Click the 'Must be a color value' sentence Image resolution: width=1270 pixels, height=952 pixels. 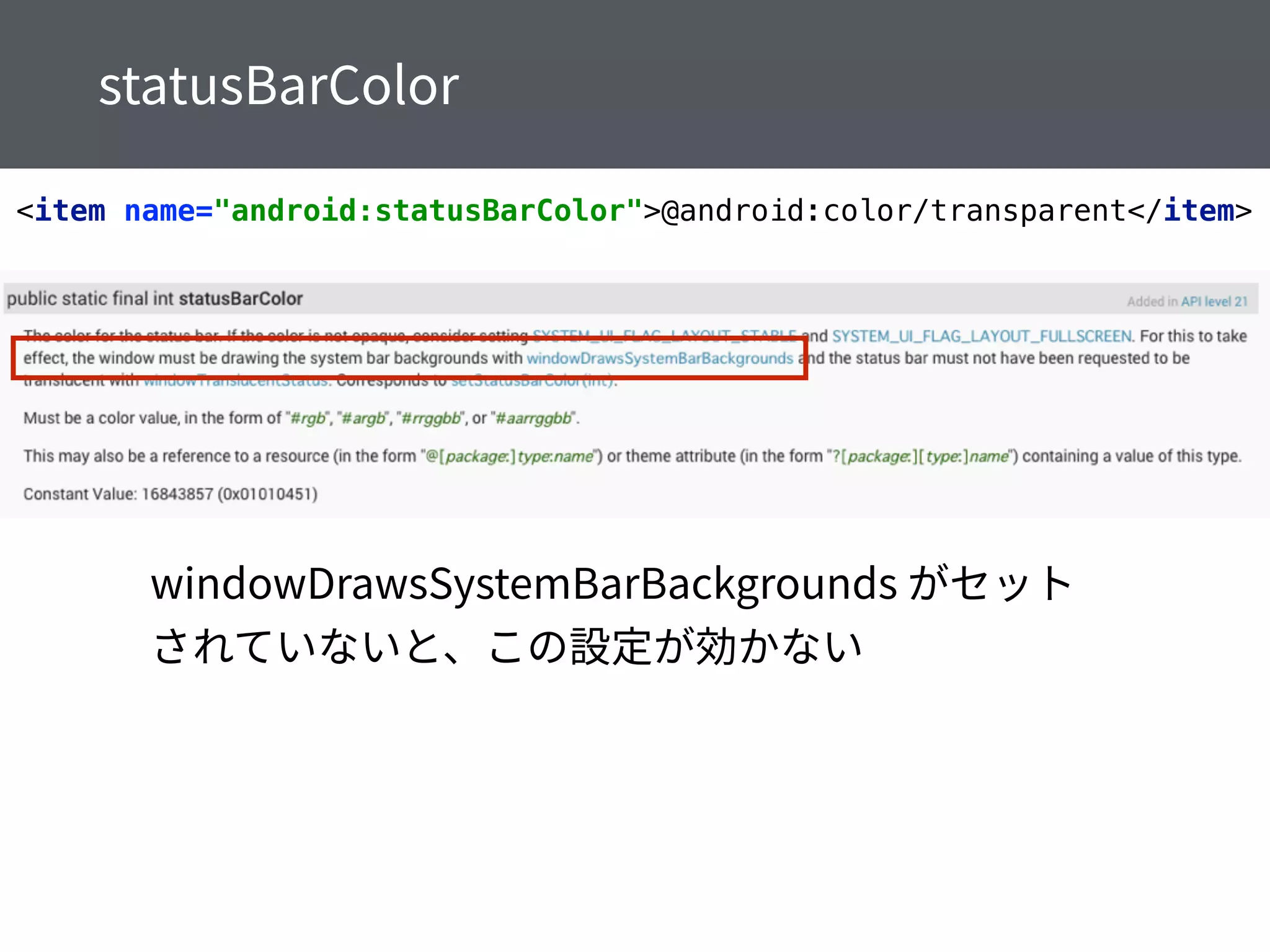pyautogui.click(x=301, y=418)
